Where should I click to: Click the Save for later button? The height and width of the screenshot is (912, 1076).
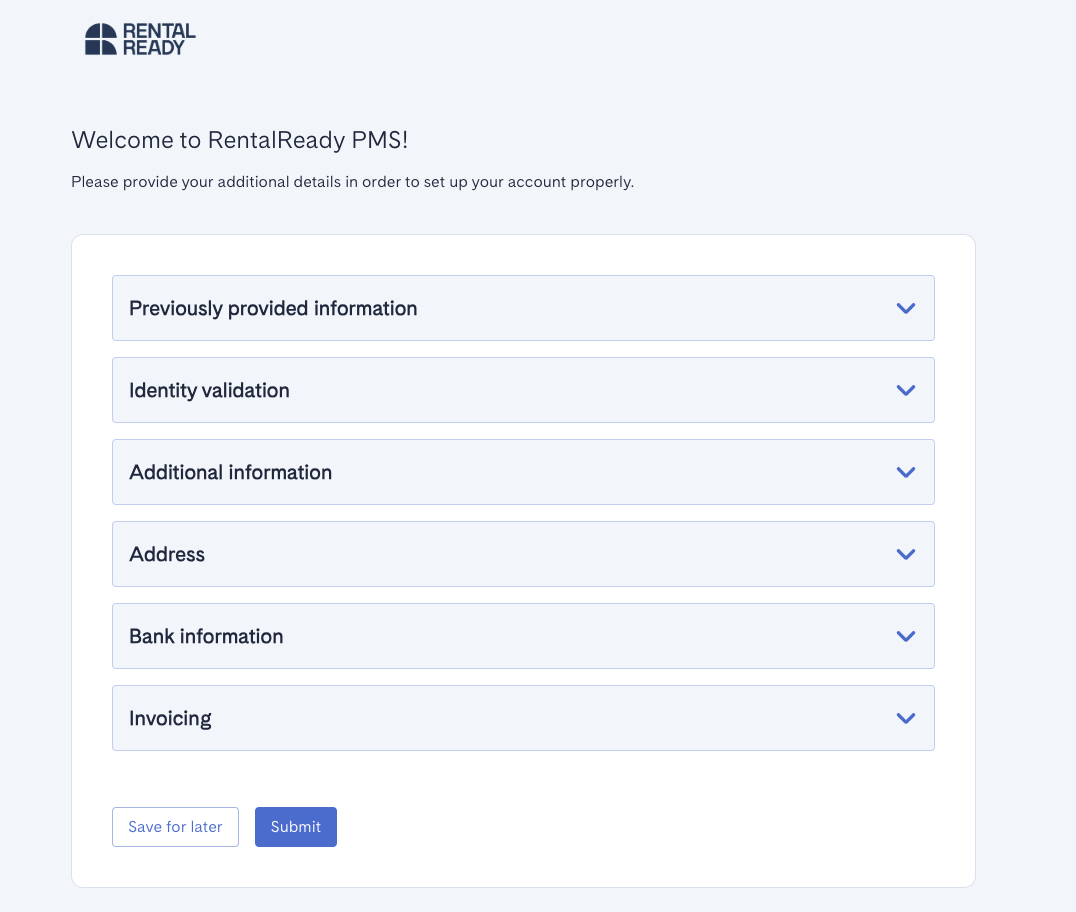176,827
